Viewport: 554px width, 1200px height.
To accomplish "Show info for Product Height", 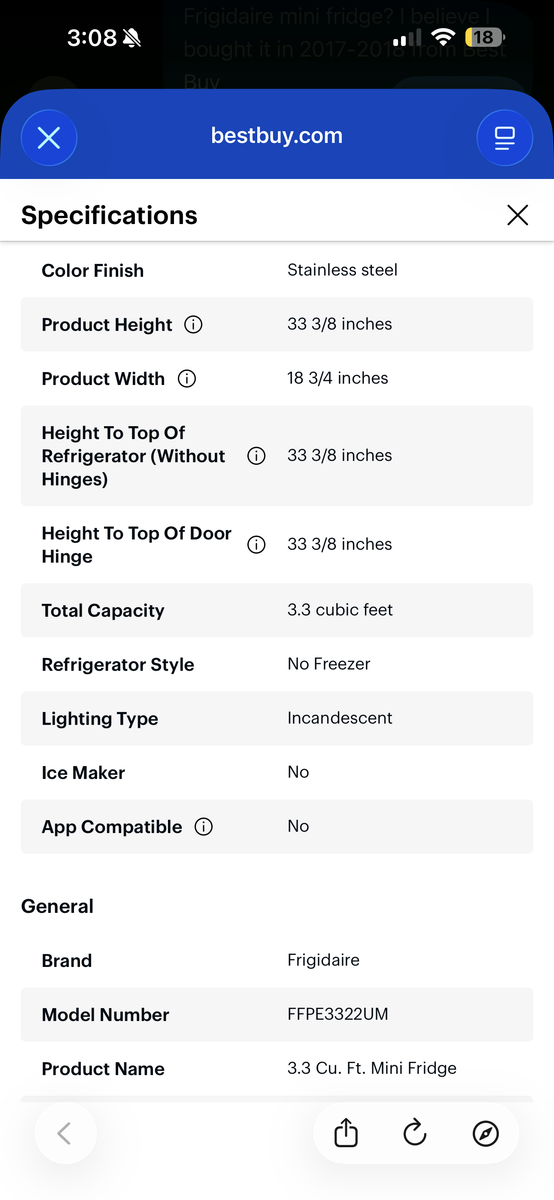I will coord(194,325).
